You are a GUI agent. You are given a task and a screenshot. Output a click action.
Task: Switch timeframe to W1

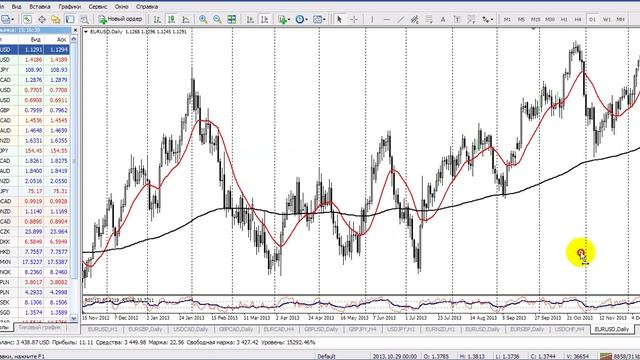coord(607,19)
